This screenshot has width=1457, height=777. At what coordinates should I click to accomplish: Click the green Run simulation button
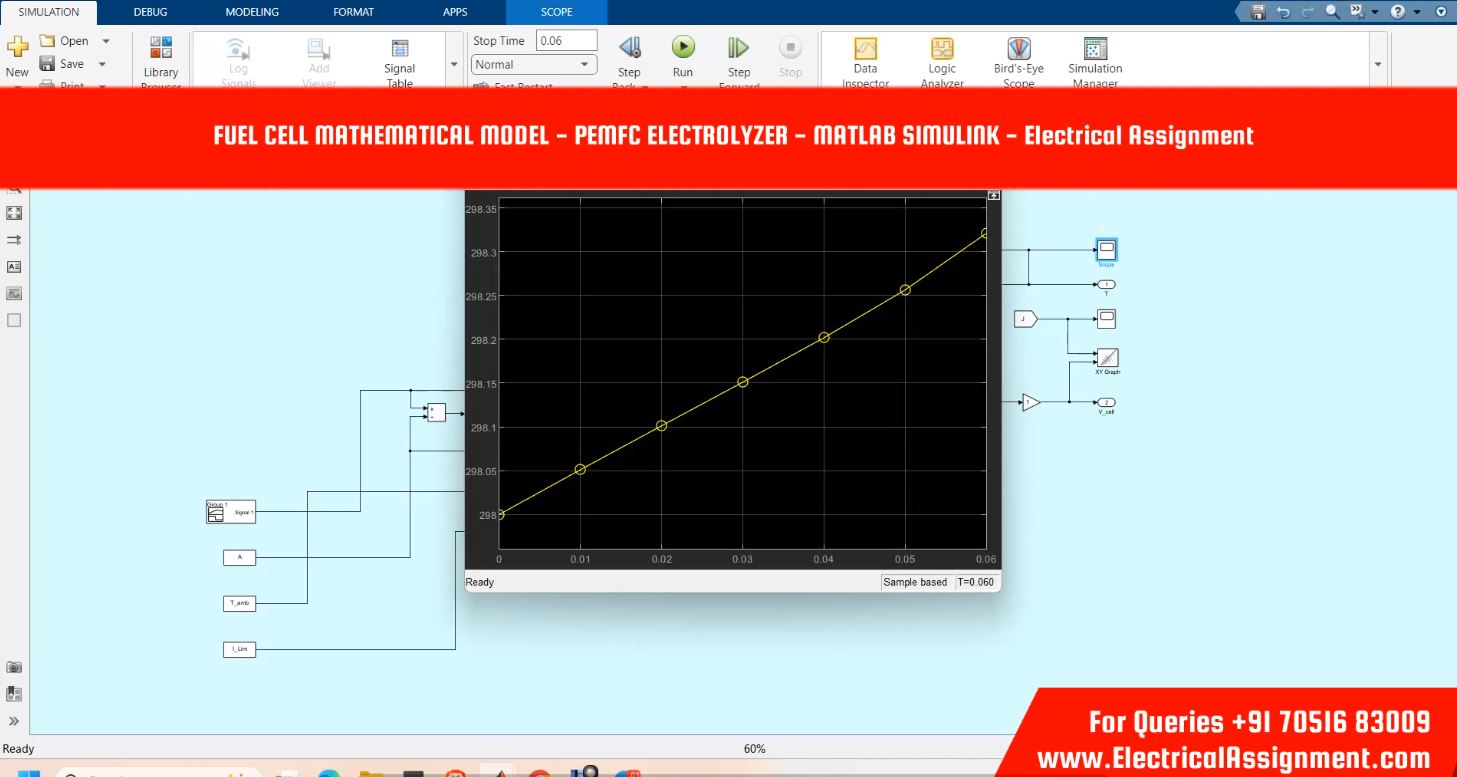point(682,48)
